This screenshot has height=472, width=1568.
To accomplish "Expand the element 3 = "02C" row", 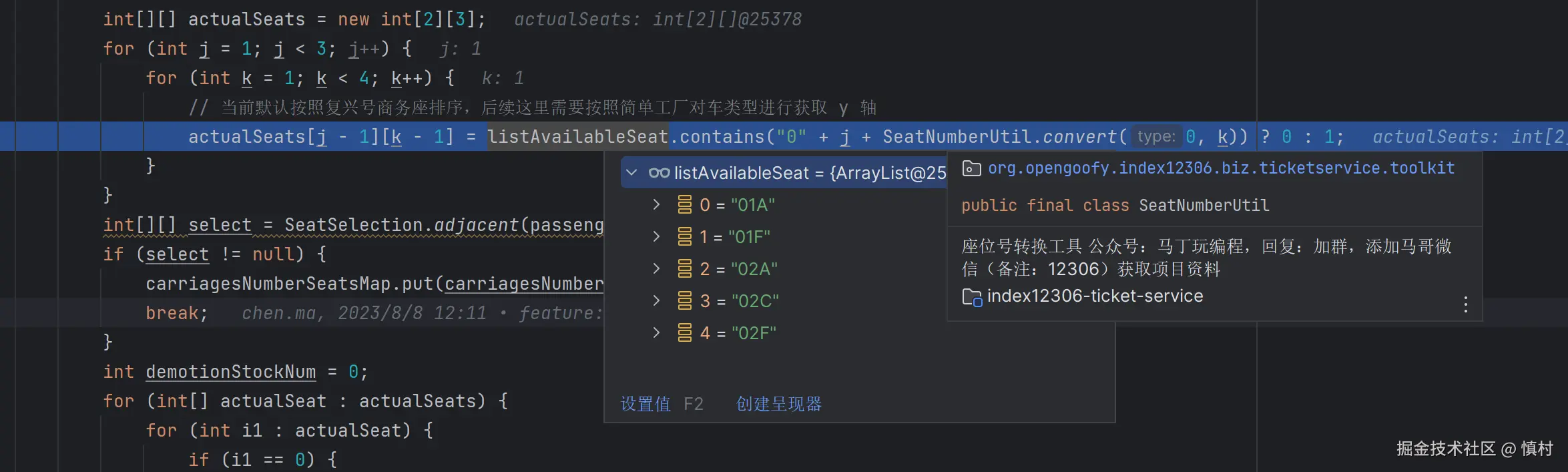I will pos(656,301).
